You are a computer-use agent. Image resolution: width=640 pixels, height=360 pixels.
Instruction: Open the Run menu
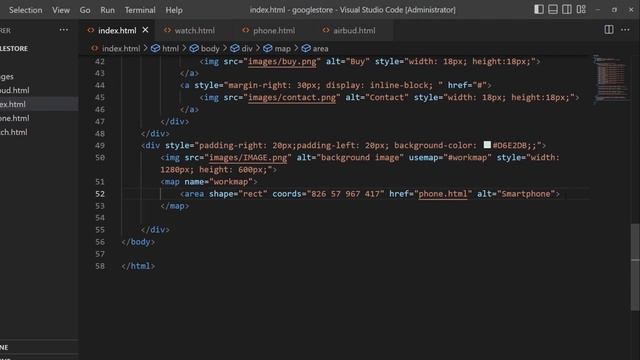[x=107, y=10]
